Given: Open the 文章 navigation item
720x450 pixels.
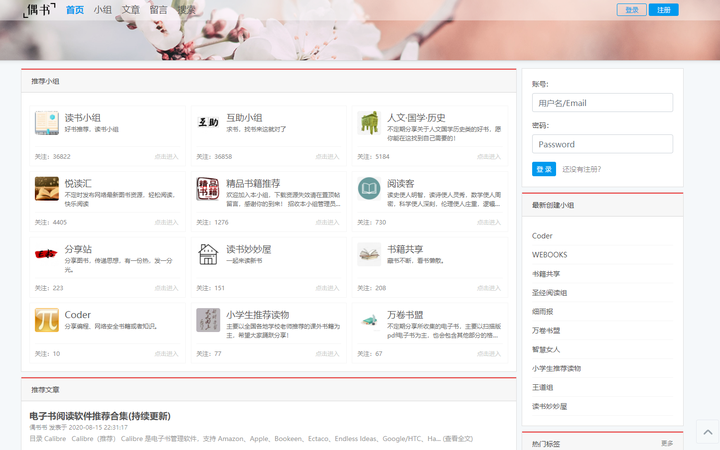Looking at the screenshot, I should 130,10.
